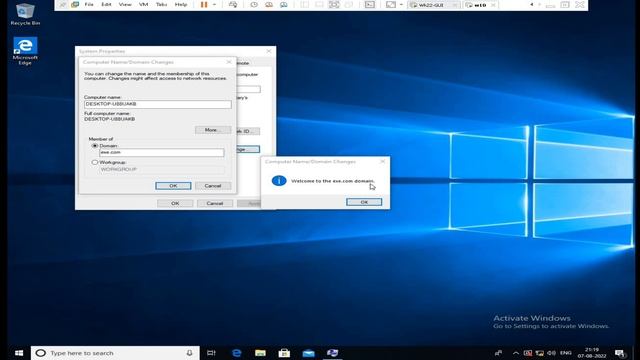Screen dimensions: 640x360
Task: Open the clock and date in taskbar
Action: 592,353
